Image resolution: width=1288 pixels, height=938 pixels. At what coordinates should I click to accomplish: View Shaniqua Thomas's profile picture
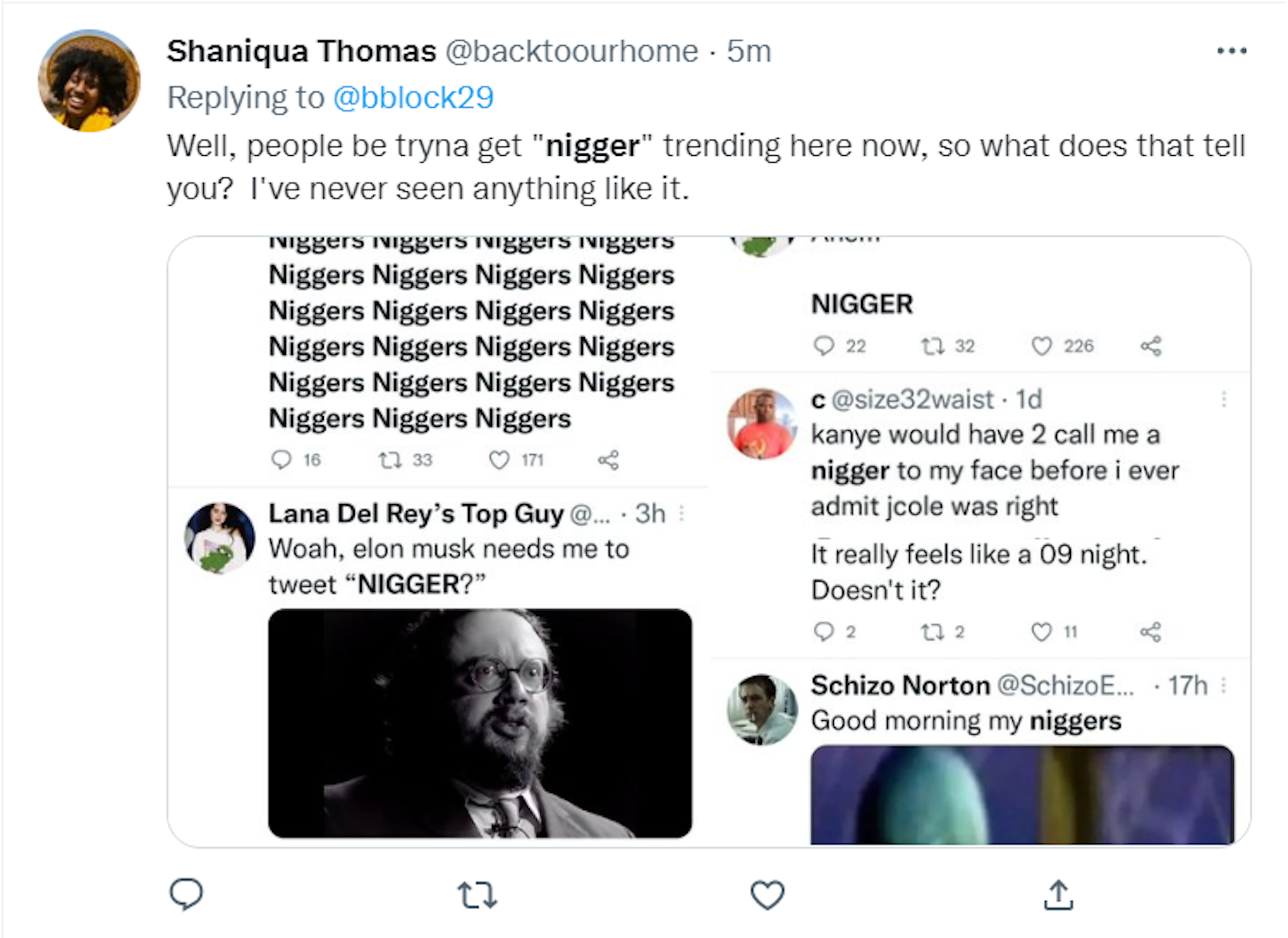click(x=89, y=81)
